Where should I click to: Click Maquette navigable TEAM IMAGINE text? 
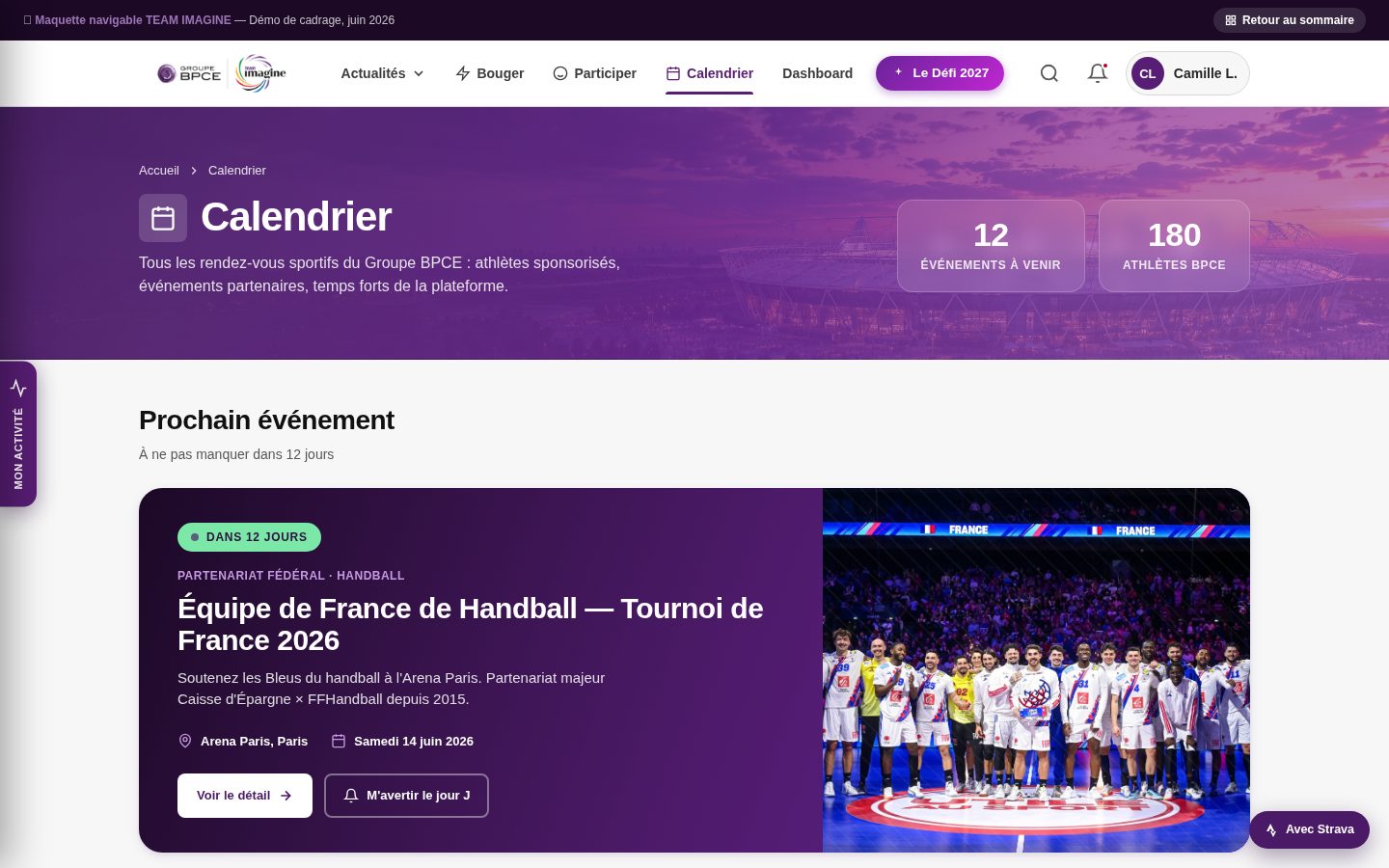click(x=133, y=20)
